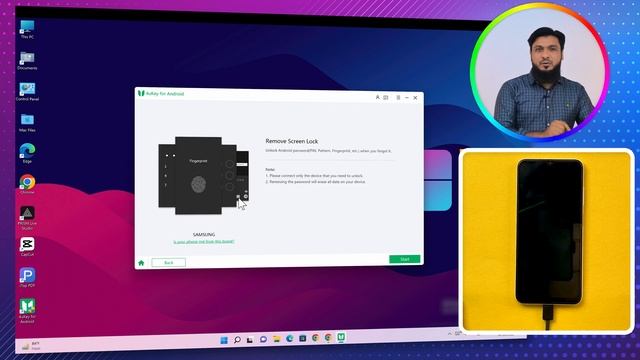Screen dimensions: 640x360
Task: Click the green Start button
Action: (x=404, y=259)
